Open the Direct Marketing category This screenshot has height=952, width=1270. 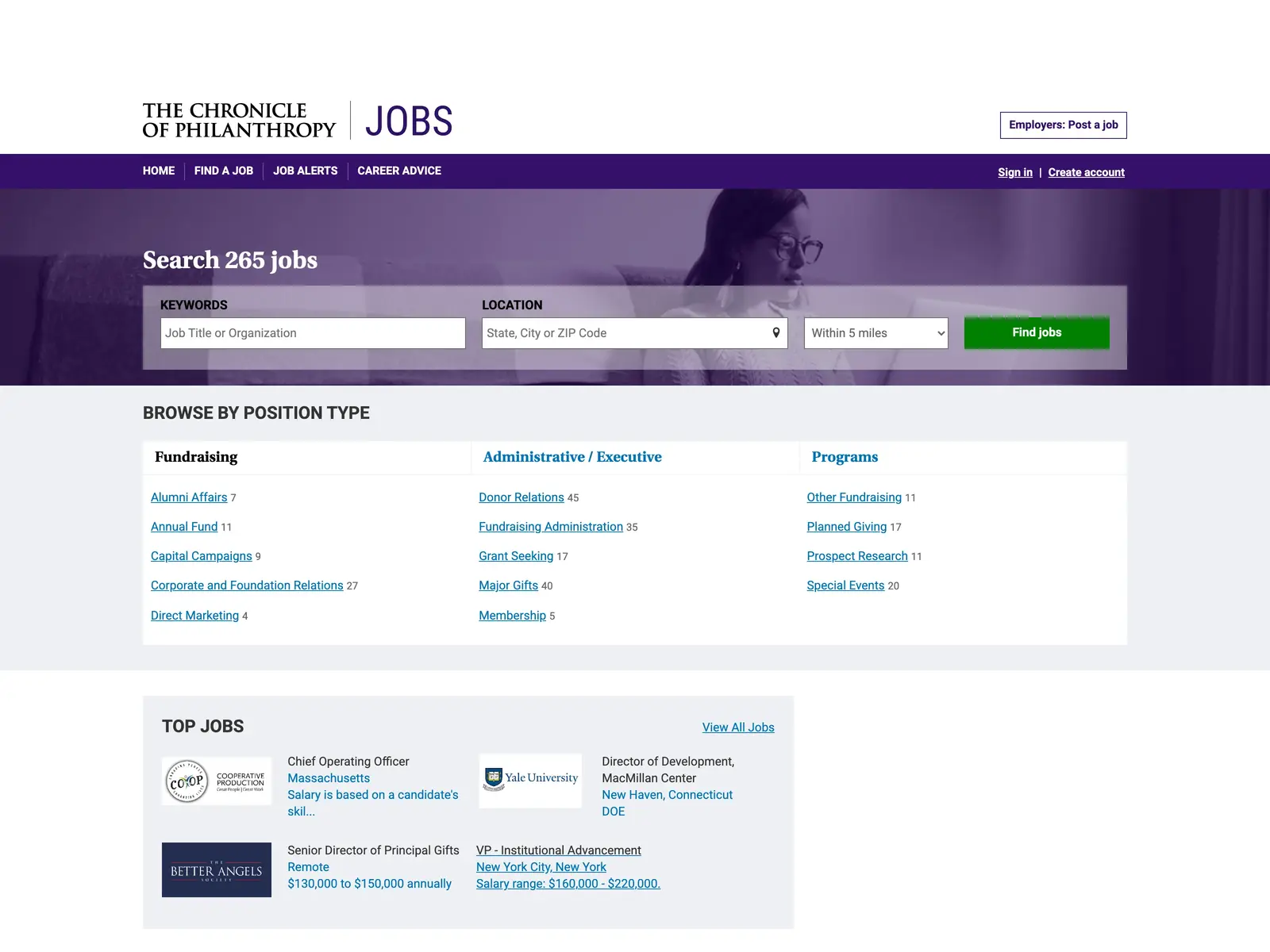coord(194,616)
